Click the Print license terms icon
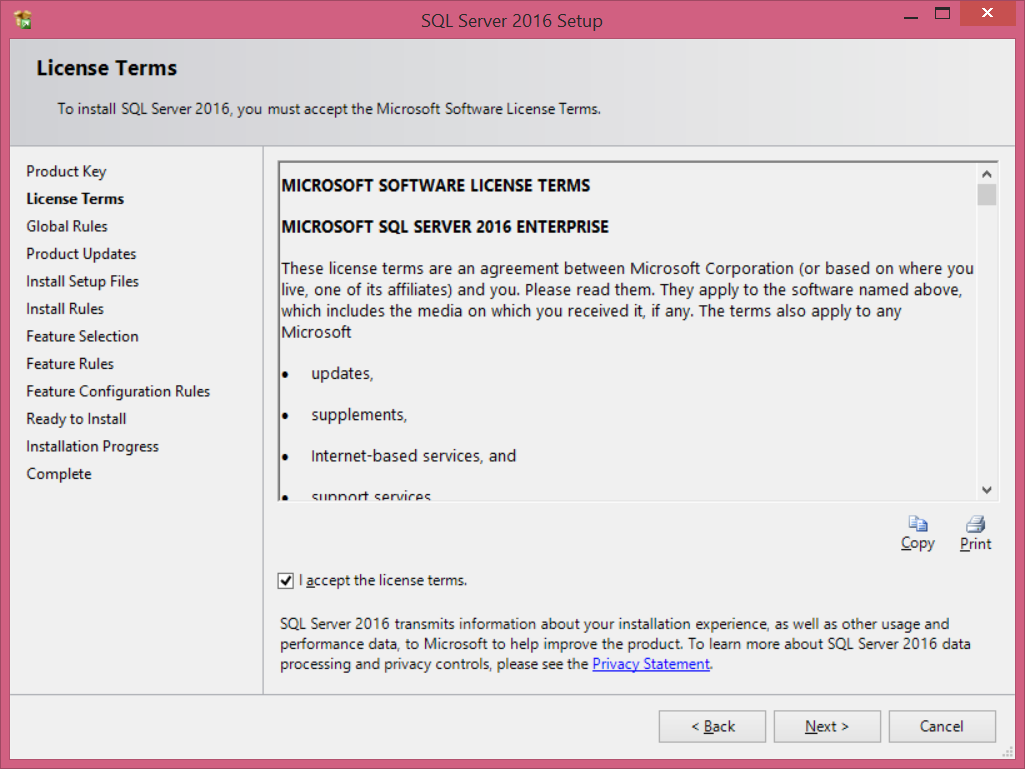 976,524
